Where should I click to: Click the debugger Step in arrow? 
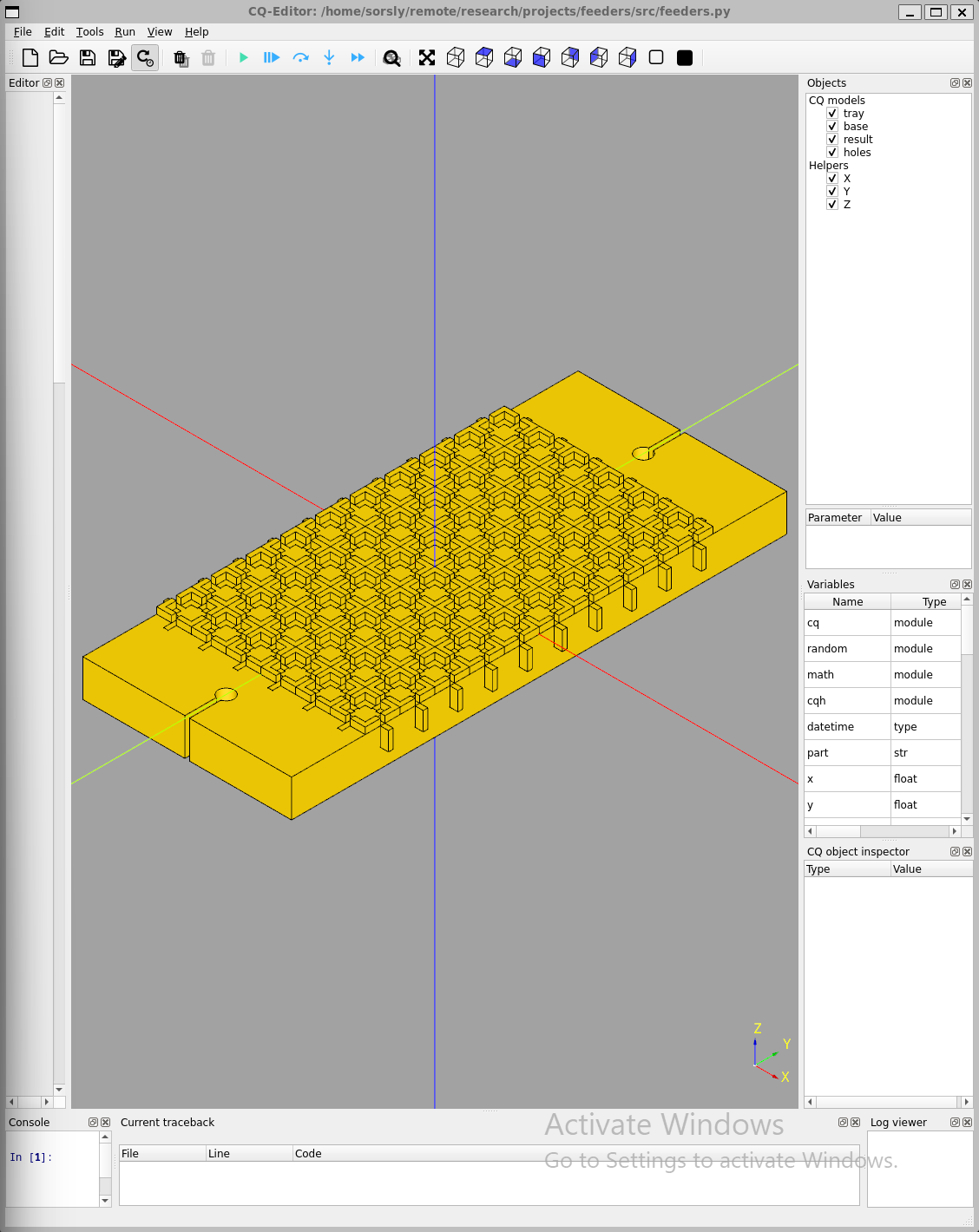click(x=329, y=58)
